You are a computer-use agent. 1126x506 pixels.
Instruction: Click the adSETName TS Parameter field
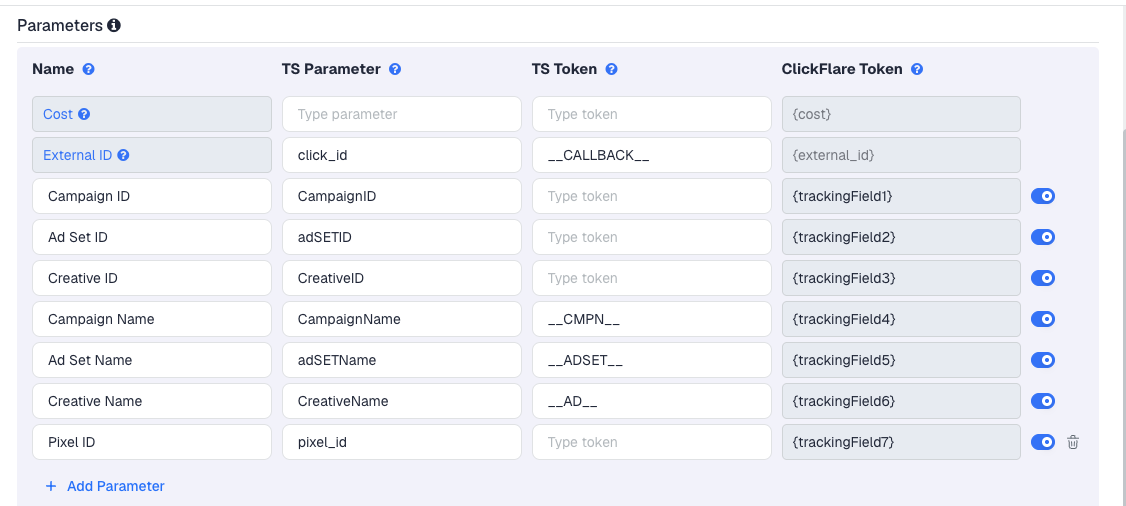tap(402, 360)
